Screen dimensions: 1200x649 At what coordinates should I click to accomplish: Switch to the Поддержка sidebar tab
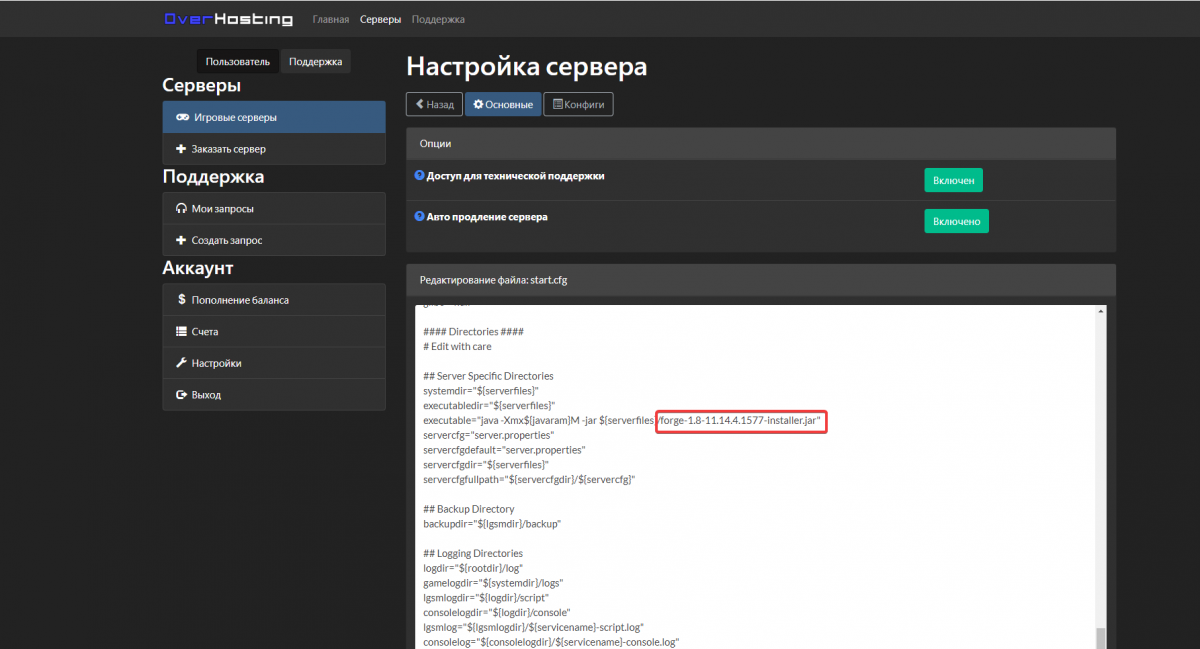tap(315, 62)
